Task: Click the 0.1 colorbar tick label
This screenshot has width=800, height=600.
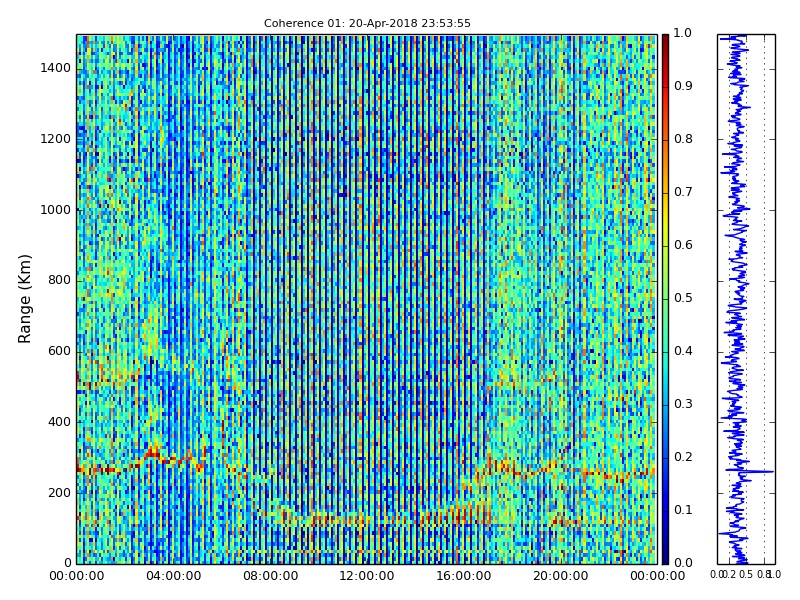Action: [683, 511]
